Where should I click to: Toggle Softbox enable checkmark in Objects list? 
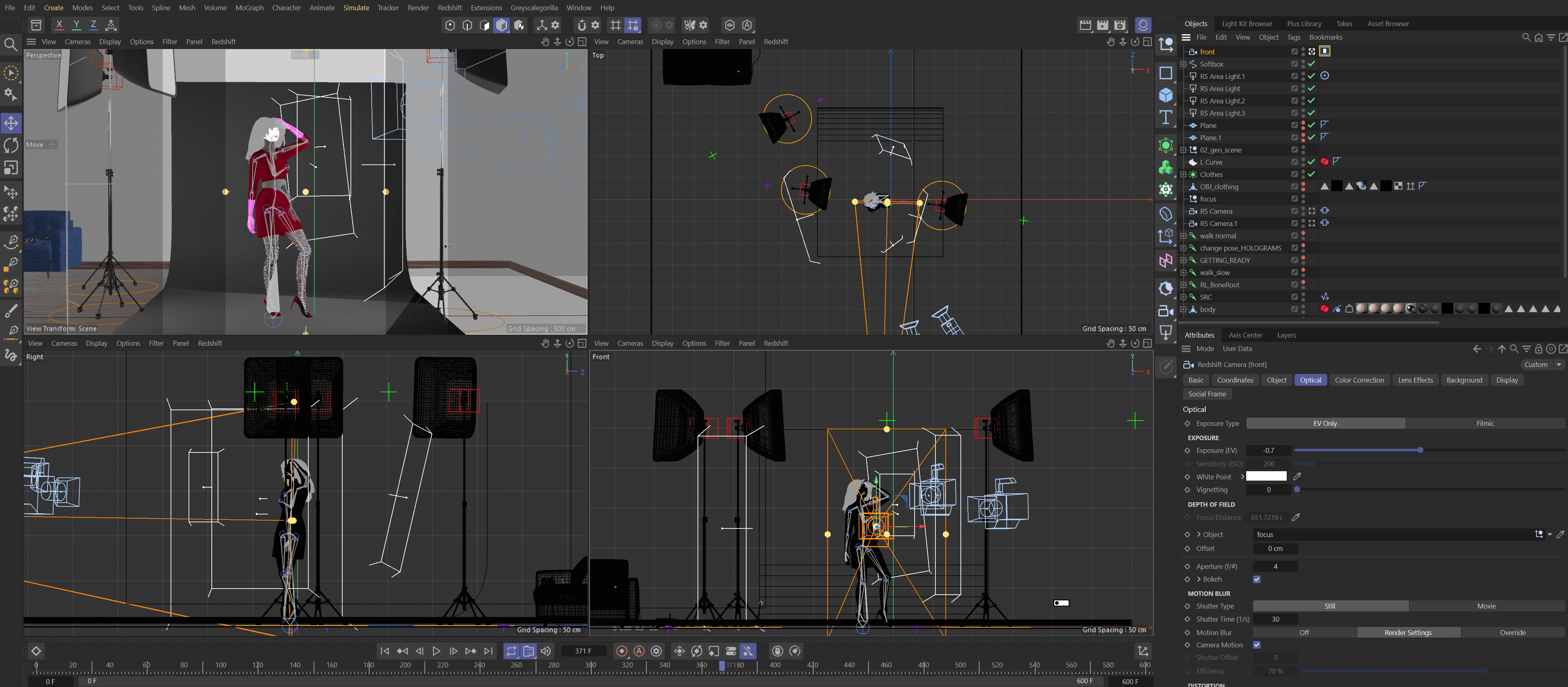[1312, 64]
